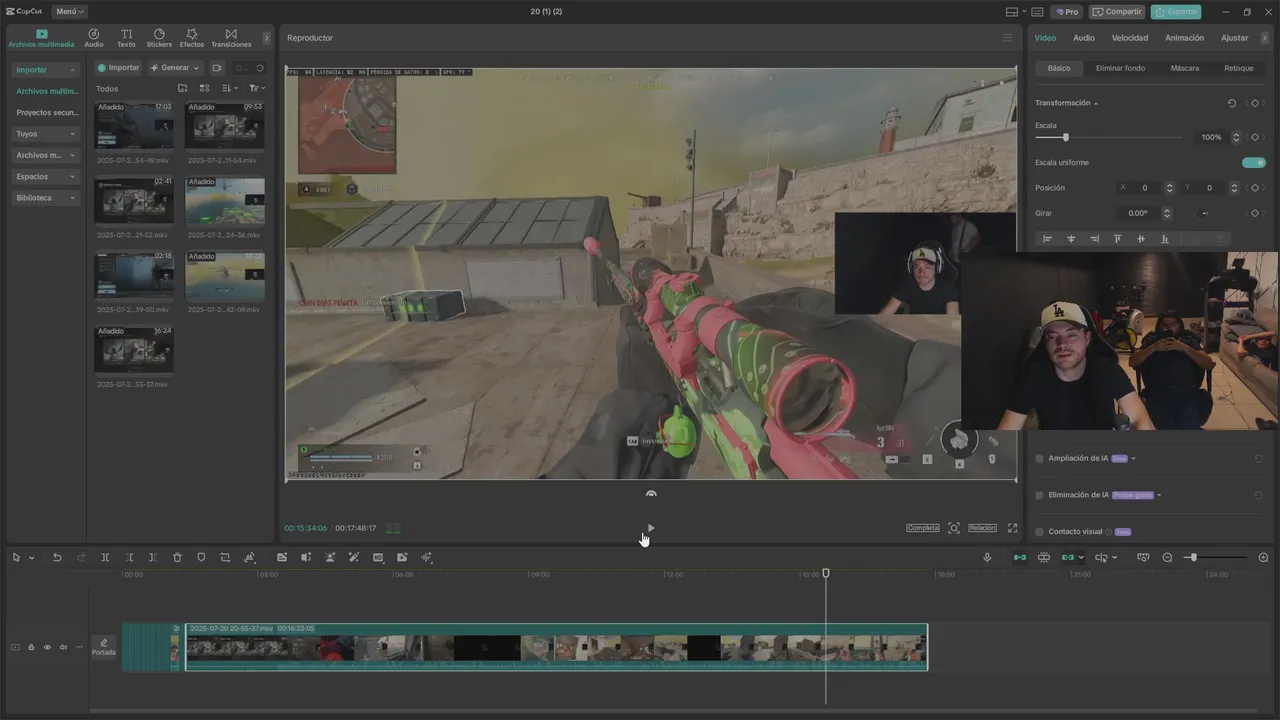
Task: Zoom out the timeline
Action: [1167, 558]
